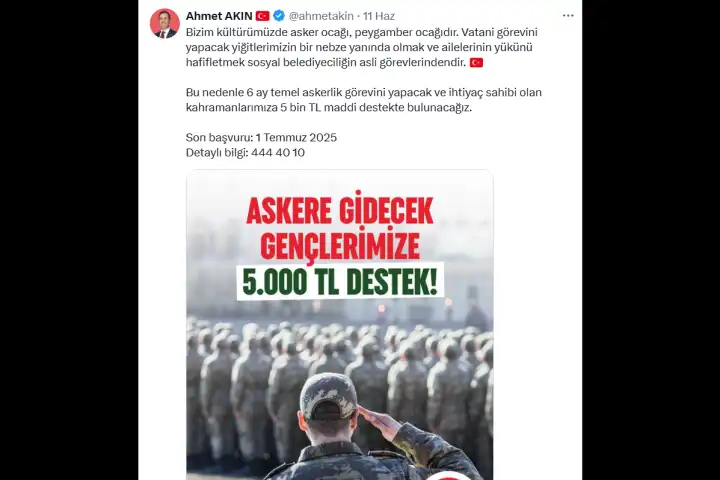Open the attached soldier poster image
This screenshot has width=720, height=480.
(x=340, y=325)
